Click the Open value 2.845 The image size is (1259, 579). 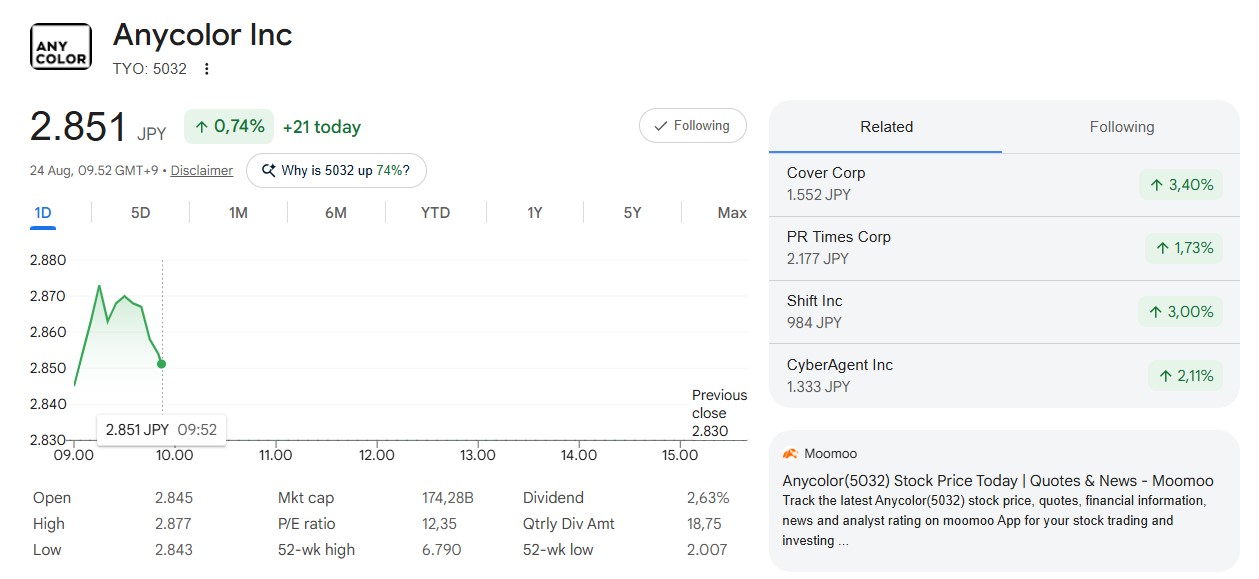pyautogui.click(x=174, y=498)
